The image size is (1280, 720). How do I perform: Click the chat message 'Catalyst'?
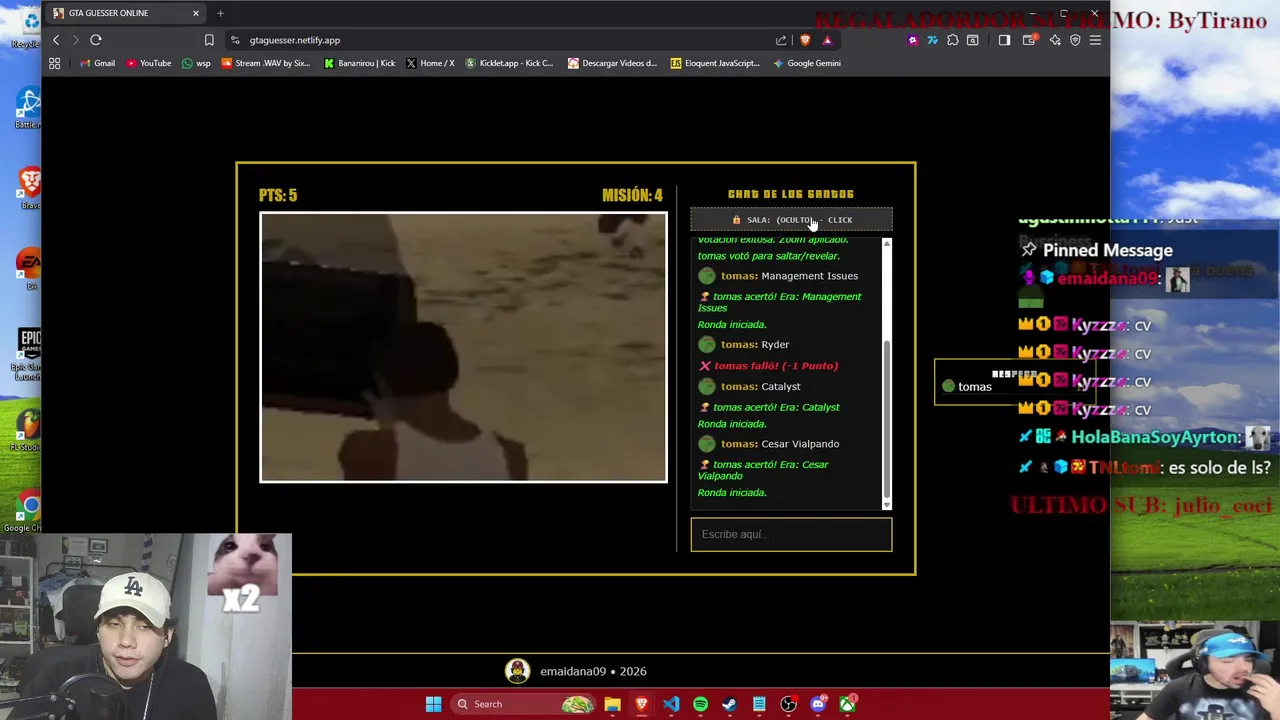coord(781,387)
